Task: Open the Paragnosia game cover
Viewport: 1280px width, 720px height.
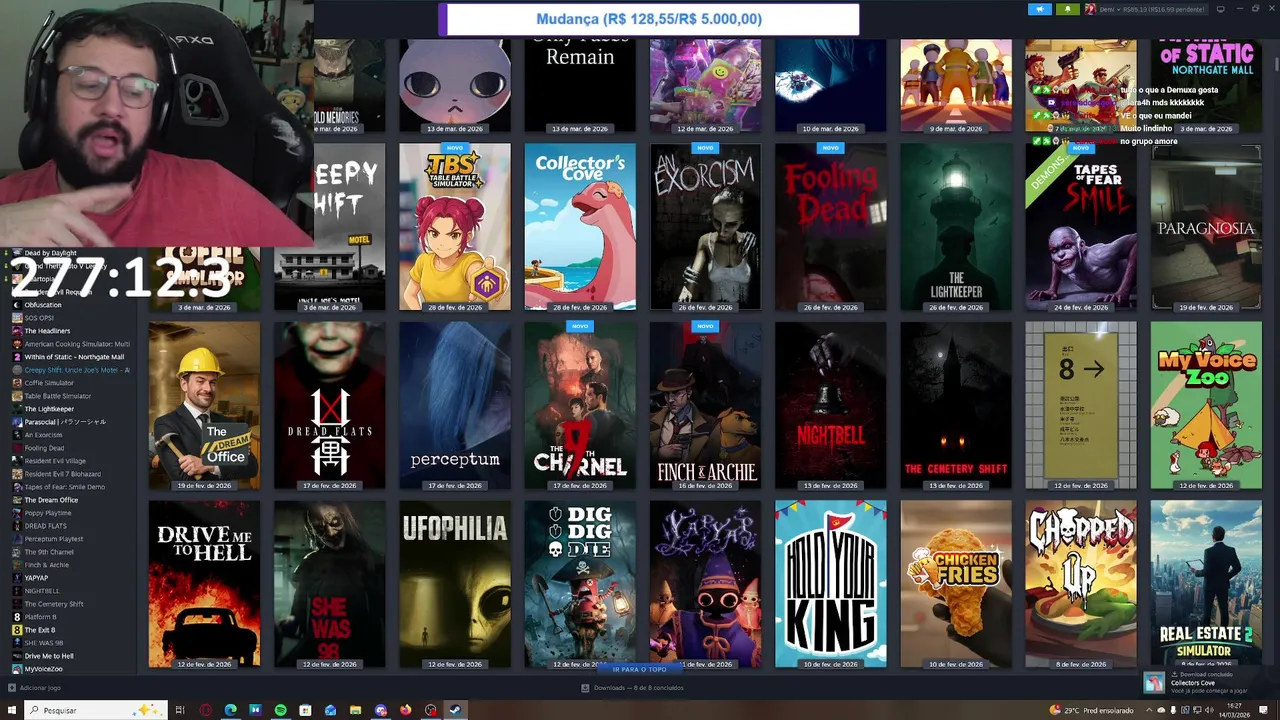Action: pos(1206,227)
